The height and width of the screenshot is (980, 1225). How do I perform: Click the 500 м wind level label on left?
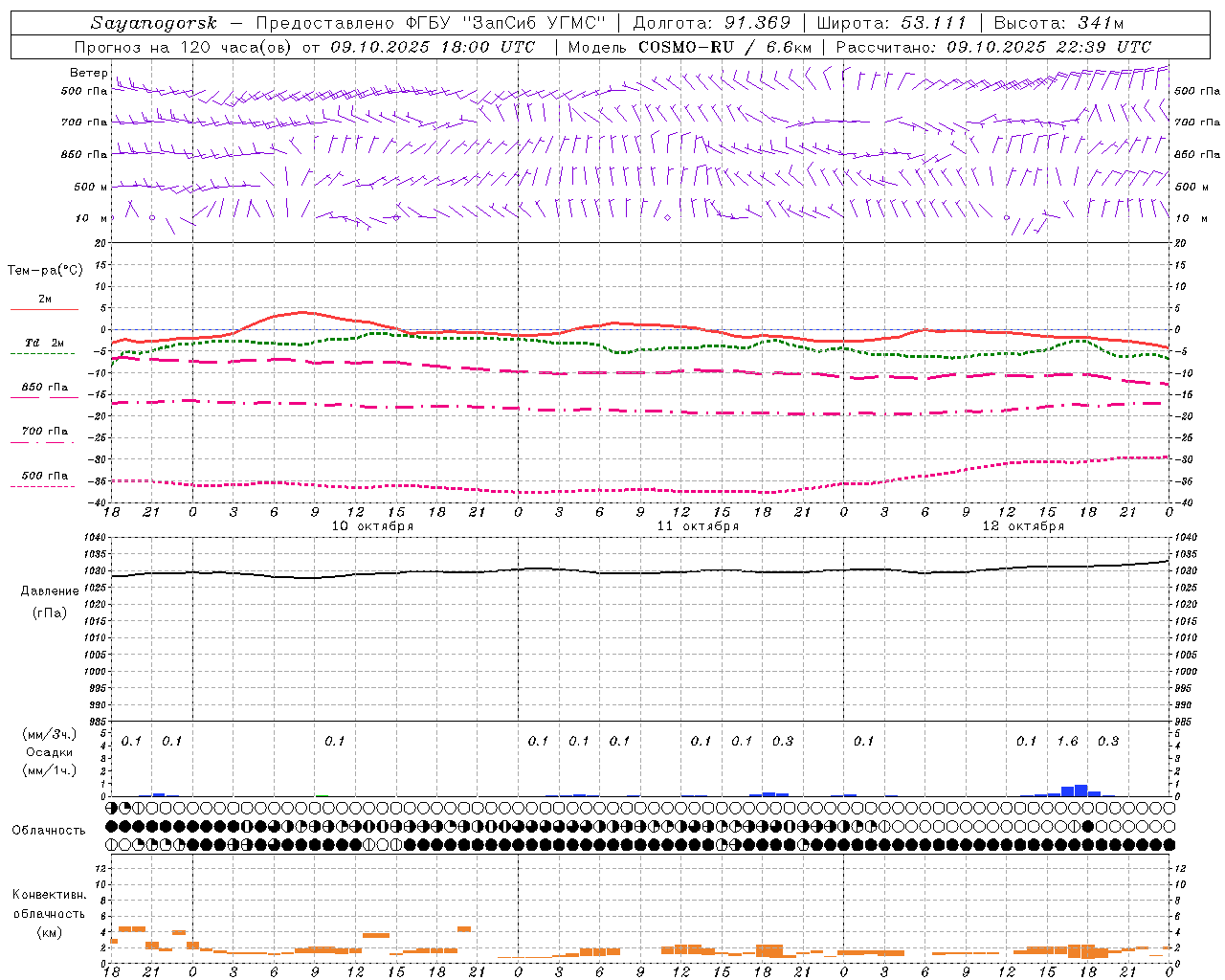coord(92,187)
